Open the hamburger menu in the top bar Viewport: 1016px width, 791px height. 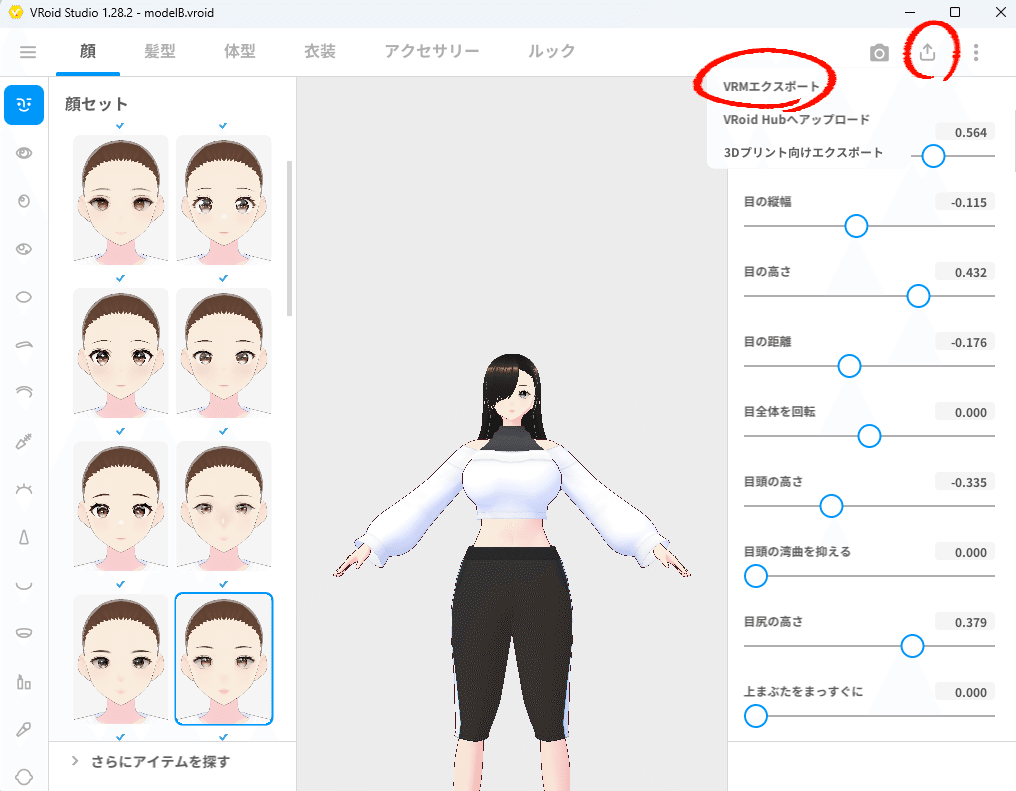coord(28,52)
